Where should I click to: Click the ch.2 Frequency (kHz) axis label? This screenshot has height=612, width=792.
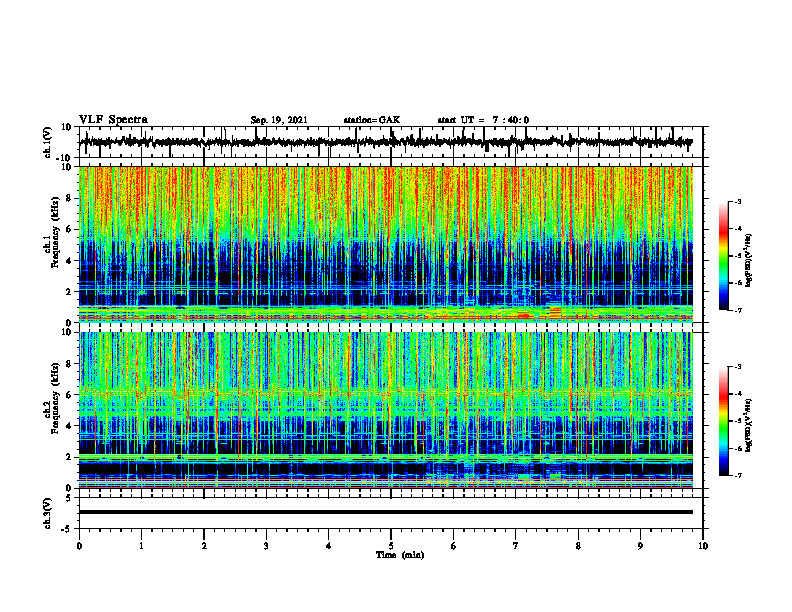coord(51,398)
